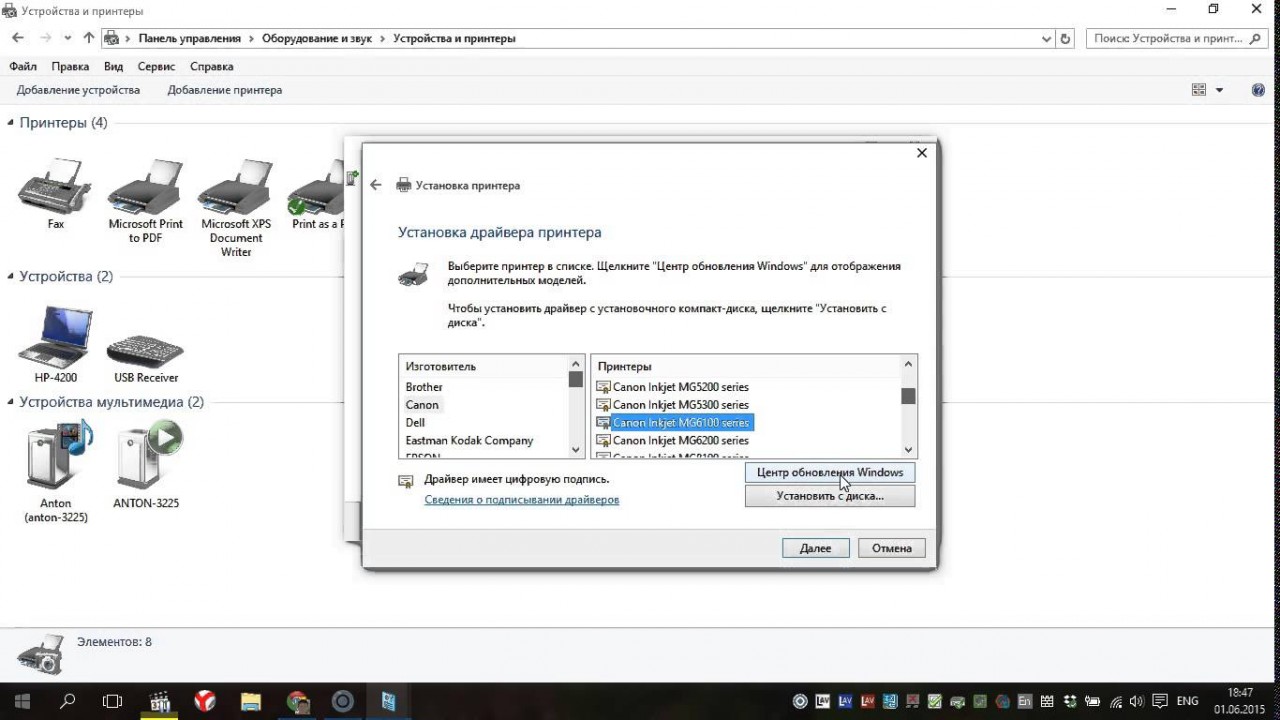
Task: Collapse the Устройства мультимедиа group
Action: [11, 403]
